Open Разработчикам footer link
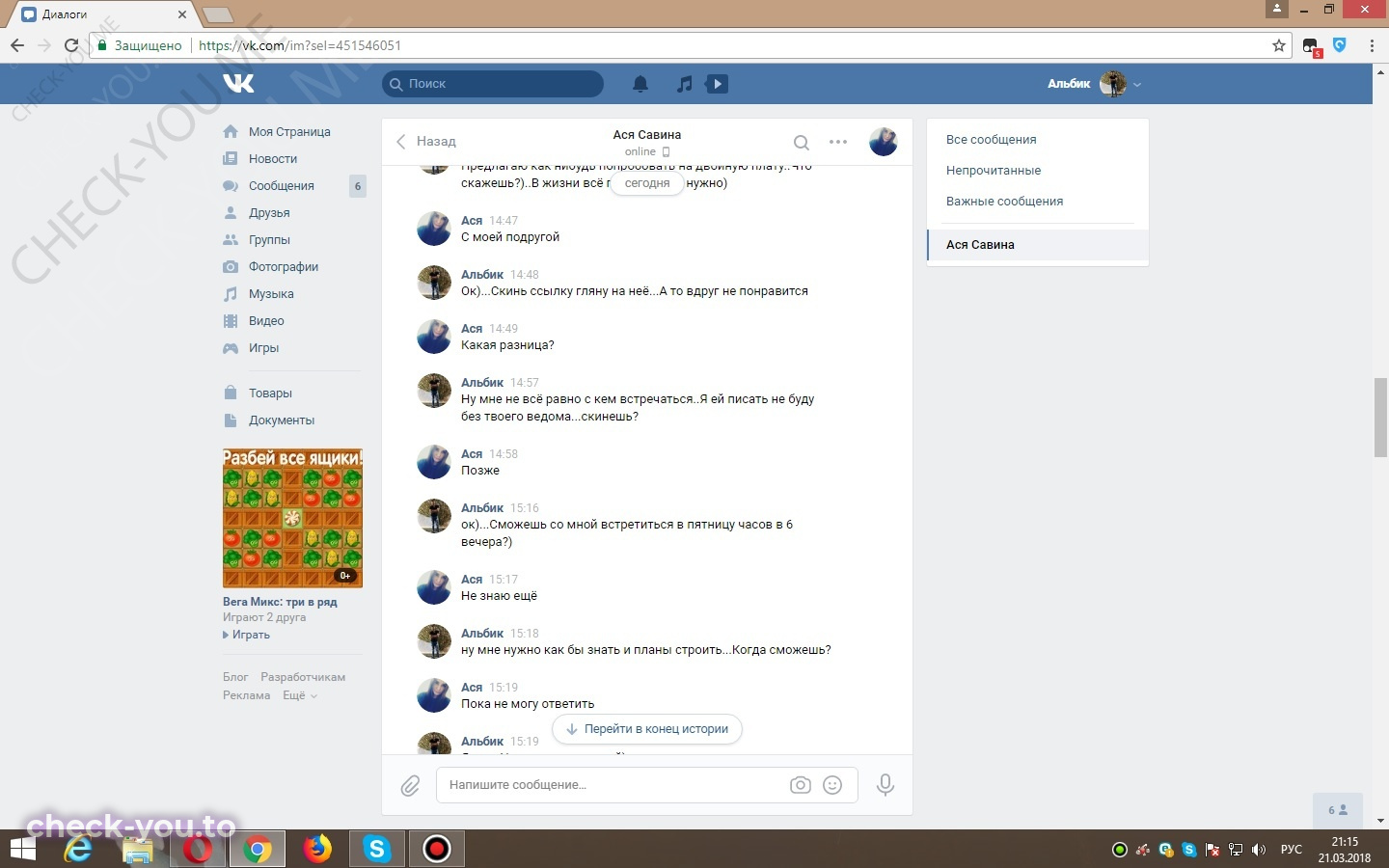 pyautogui.click(x=303, y=677)
